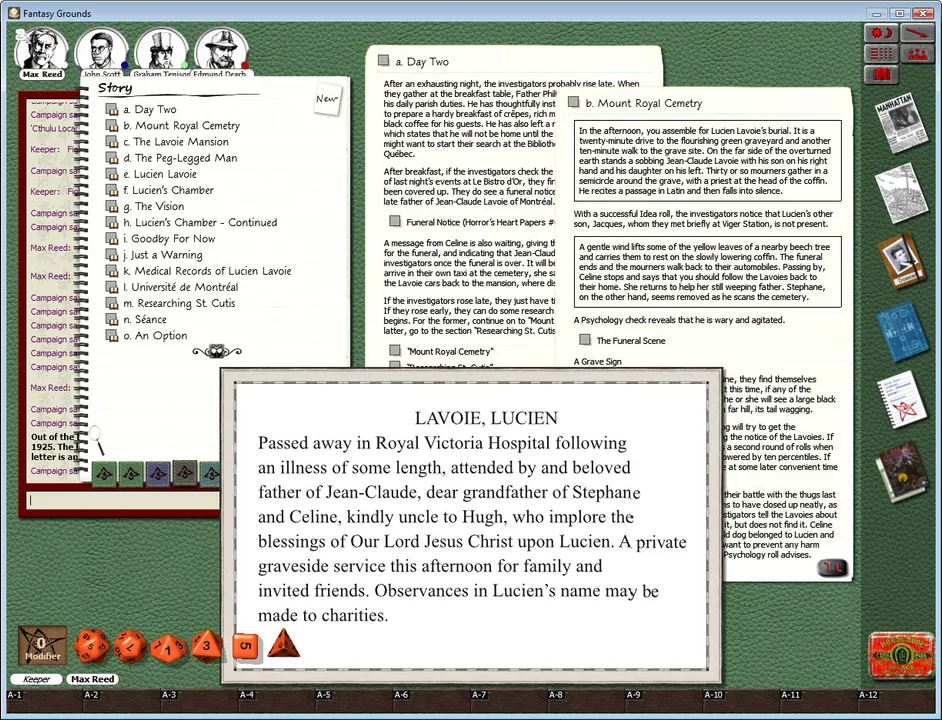Click the 'LAVOIE, LUCIEN' funeral notice heading
The image size is (942, 720).
[x=486, y=418]
